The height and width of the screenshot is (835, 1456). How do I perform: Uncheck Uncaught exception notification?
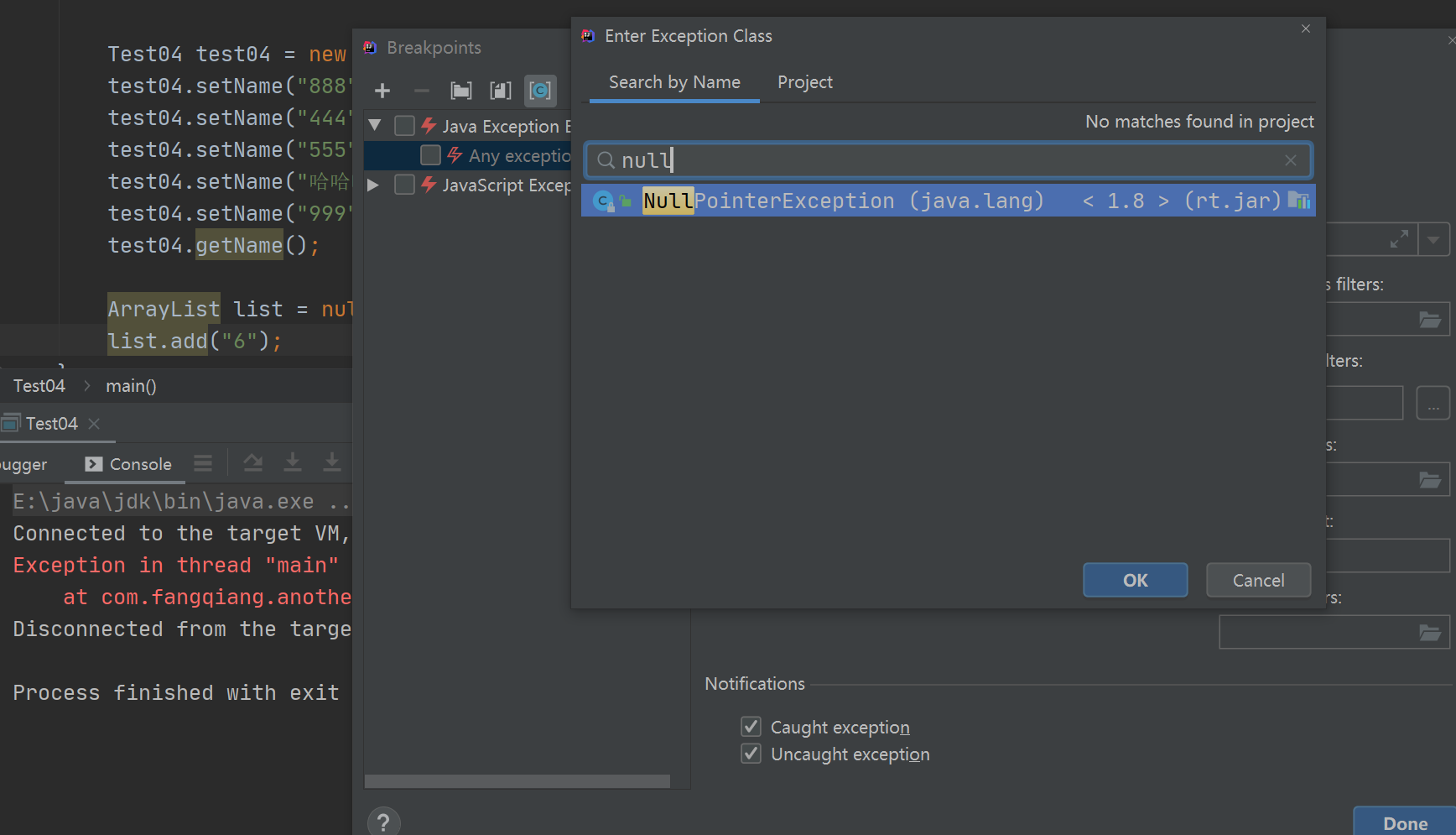(x=751, y=754)
